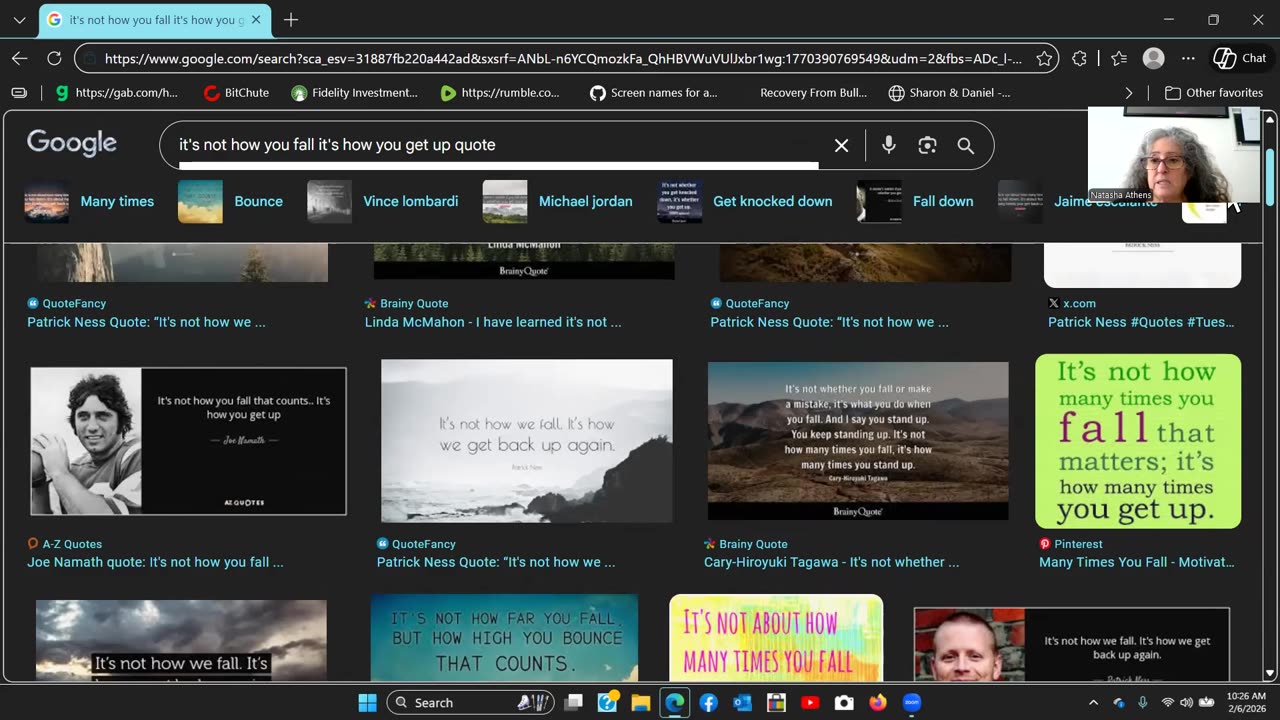Submit search with magnifying glass icon
The image size is (1280, 720).
(965, 145)
